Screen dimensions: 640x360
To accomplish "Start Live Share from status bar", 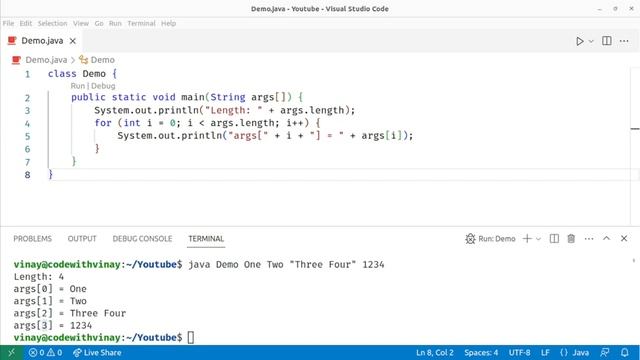I will 97,353.
